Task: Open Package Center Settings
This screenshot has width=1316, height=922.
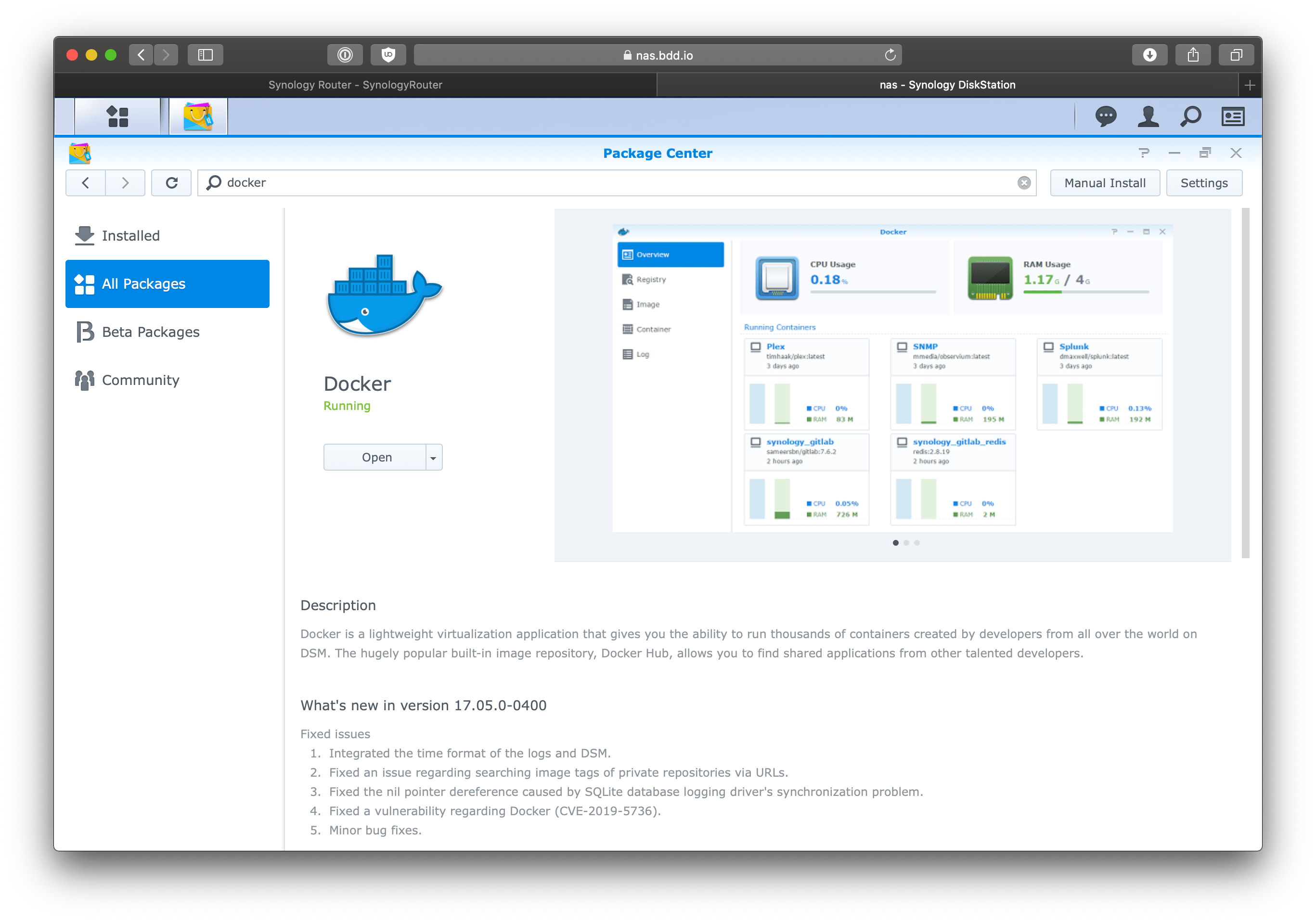Action: [1204, 182]
